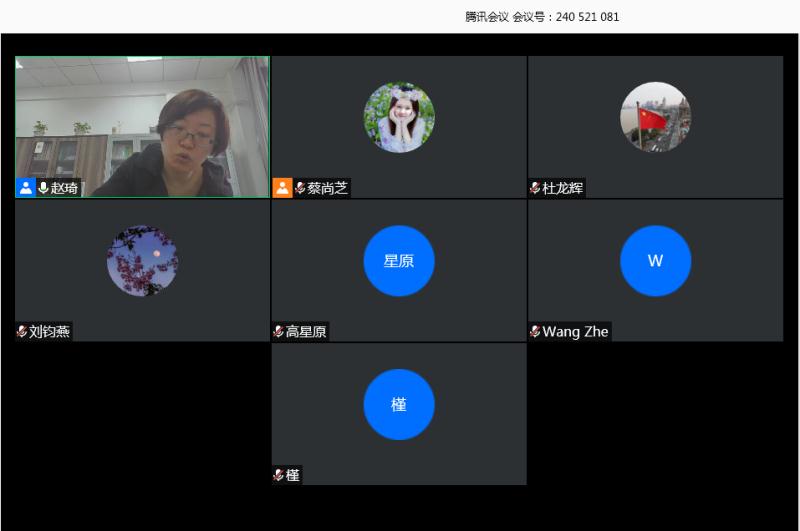Click the muted microphone icon next to 槿
Screen dimensions: 800x531
pos(278,475)
